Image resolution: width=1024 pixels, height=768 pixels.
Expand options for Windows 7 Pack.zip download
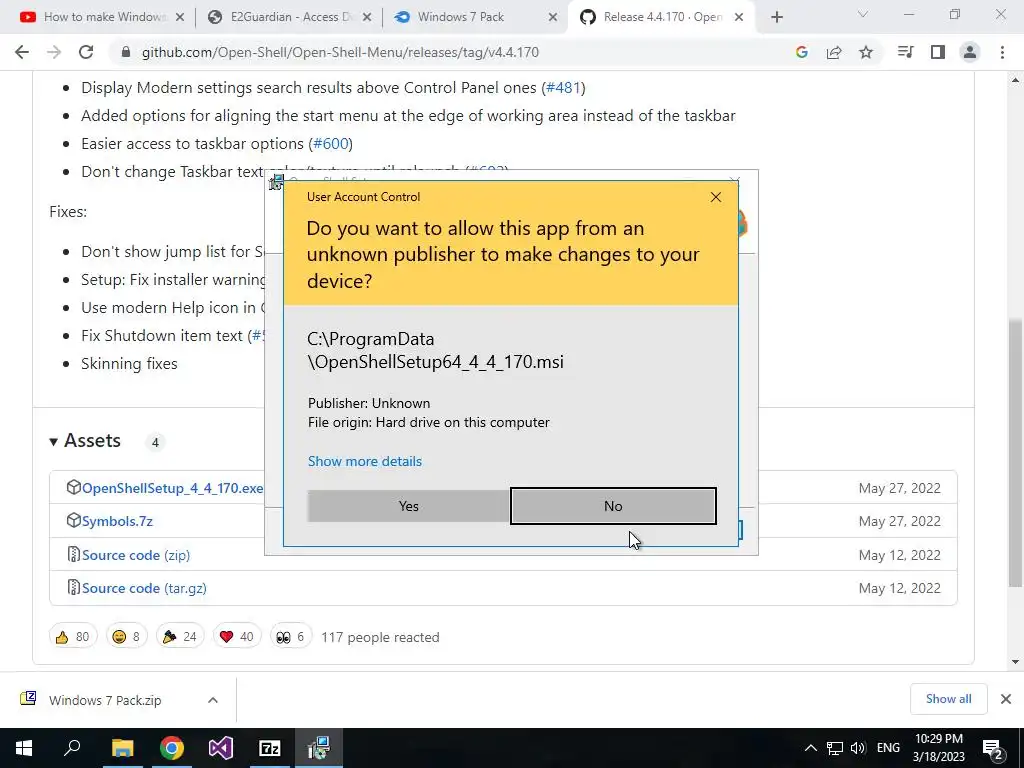pyautogui.click(x=212, y=700)
